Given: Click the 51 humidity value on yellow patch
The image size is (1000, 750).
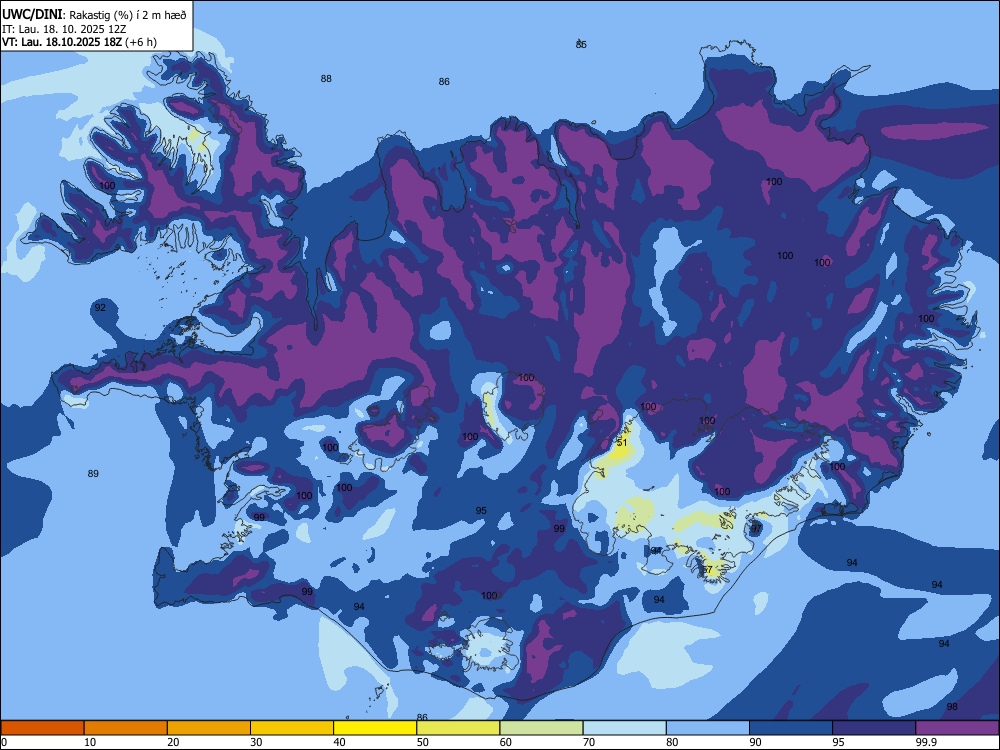Looking at the screenshot, I should pyautogui.click(x=622, y=442).
